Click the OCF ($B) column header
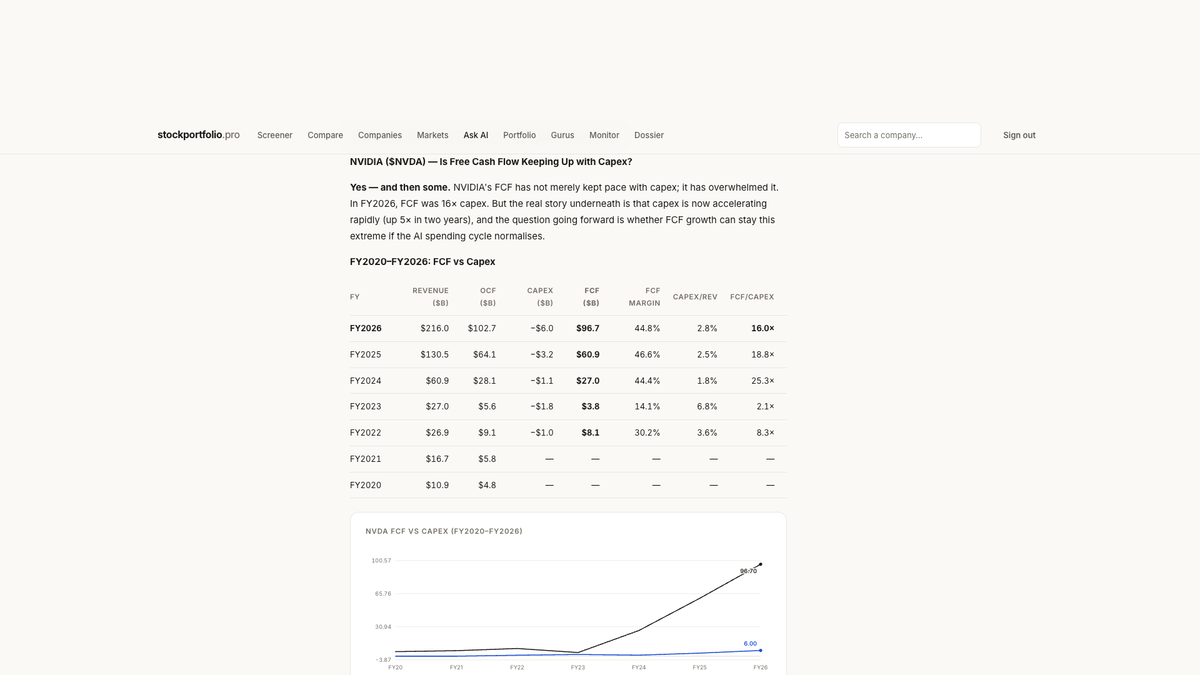1200x675 pixels. coord(488,296)
